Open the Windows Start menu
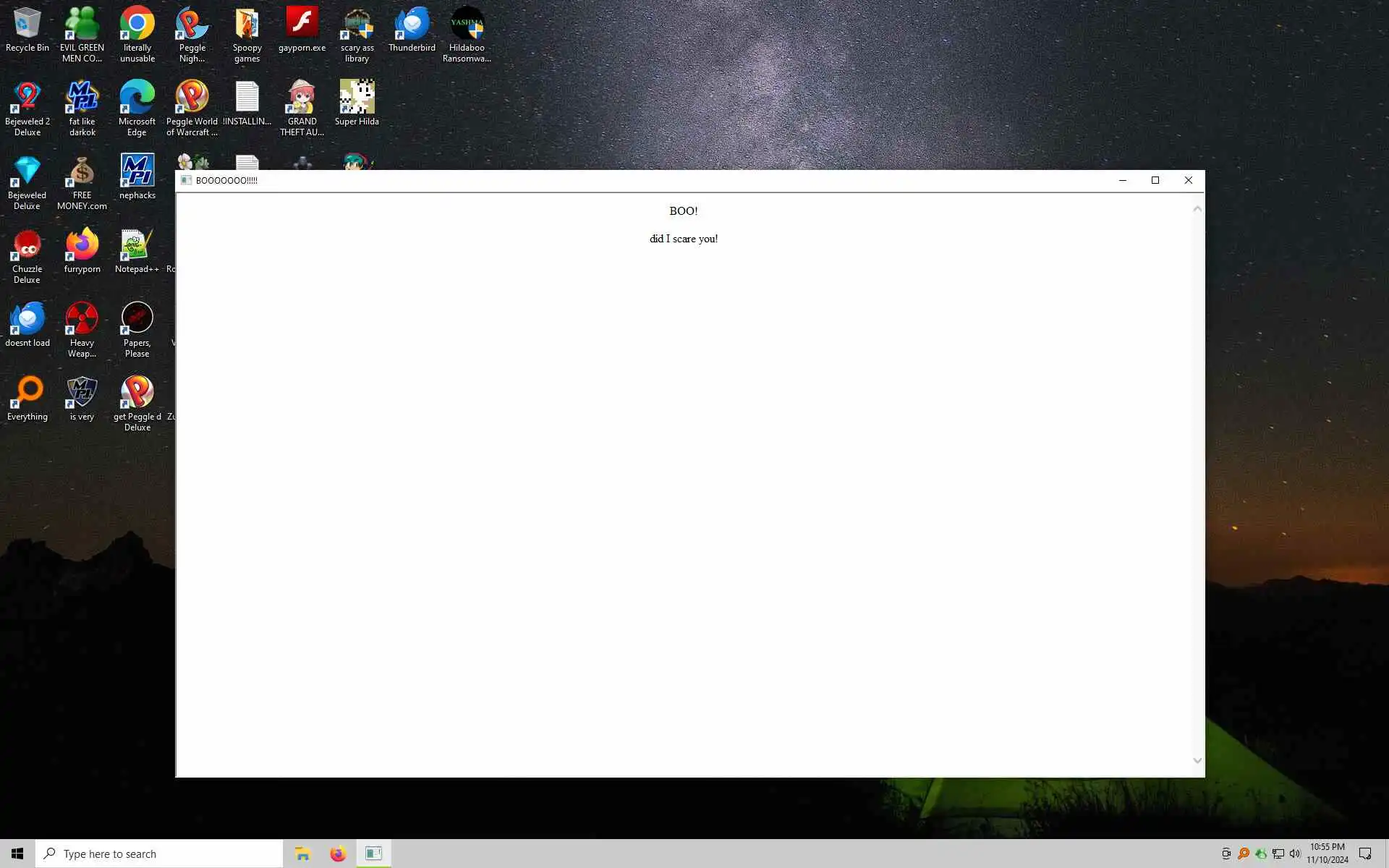Image resolution: width=1389 pixels, height=868 pixels. 17,854
